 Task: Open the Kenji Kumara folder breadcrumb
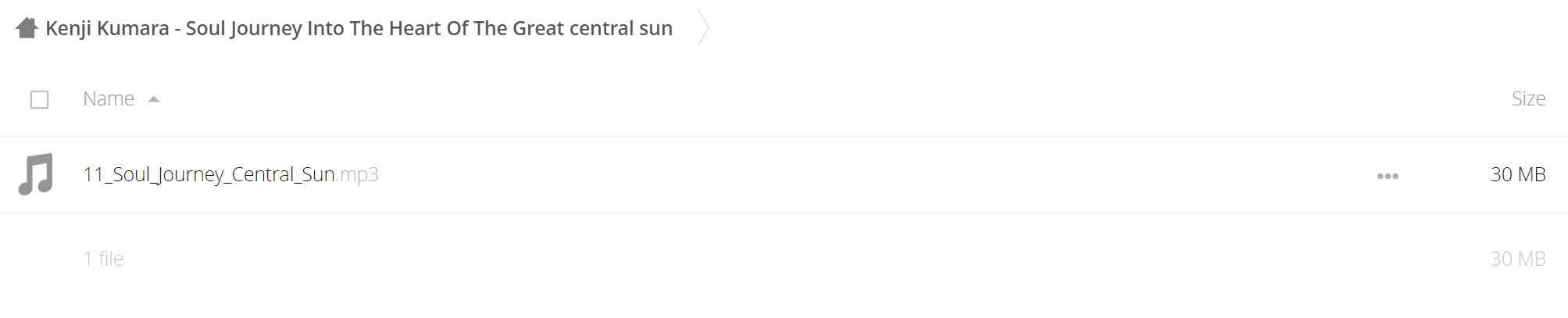[359, 28]
